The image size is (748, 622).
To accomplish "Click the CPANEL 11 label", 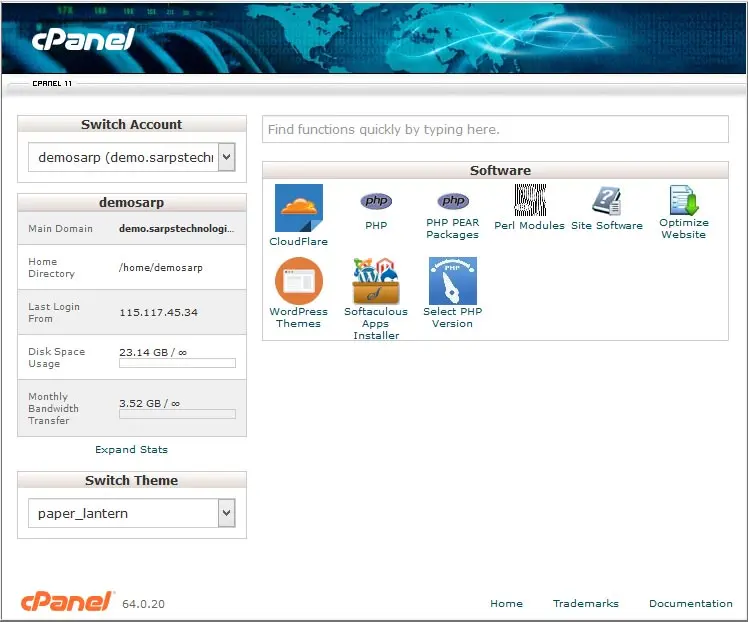I will click(52, 83).
